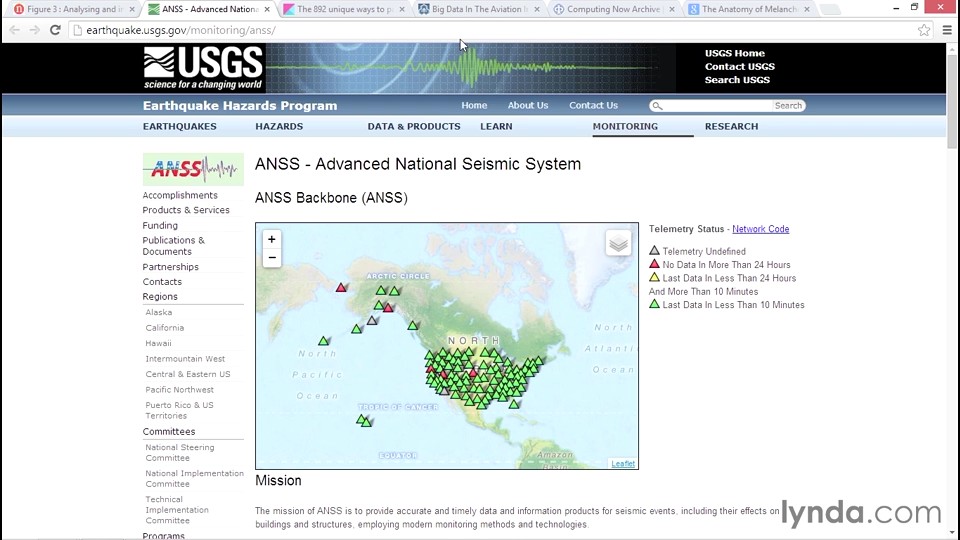Screen dimensions: 960x540
Task: Select the California region link
Action: [x=165, y=328]
